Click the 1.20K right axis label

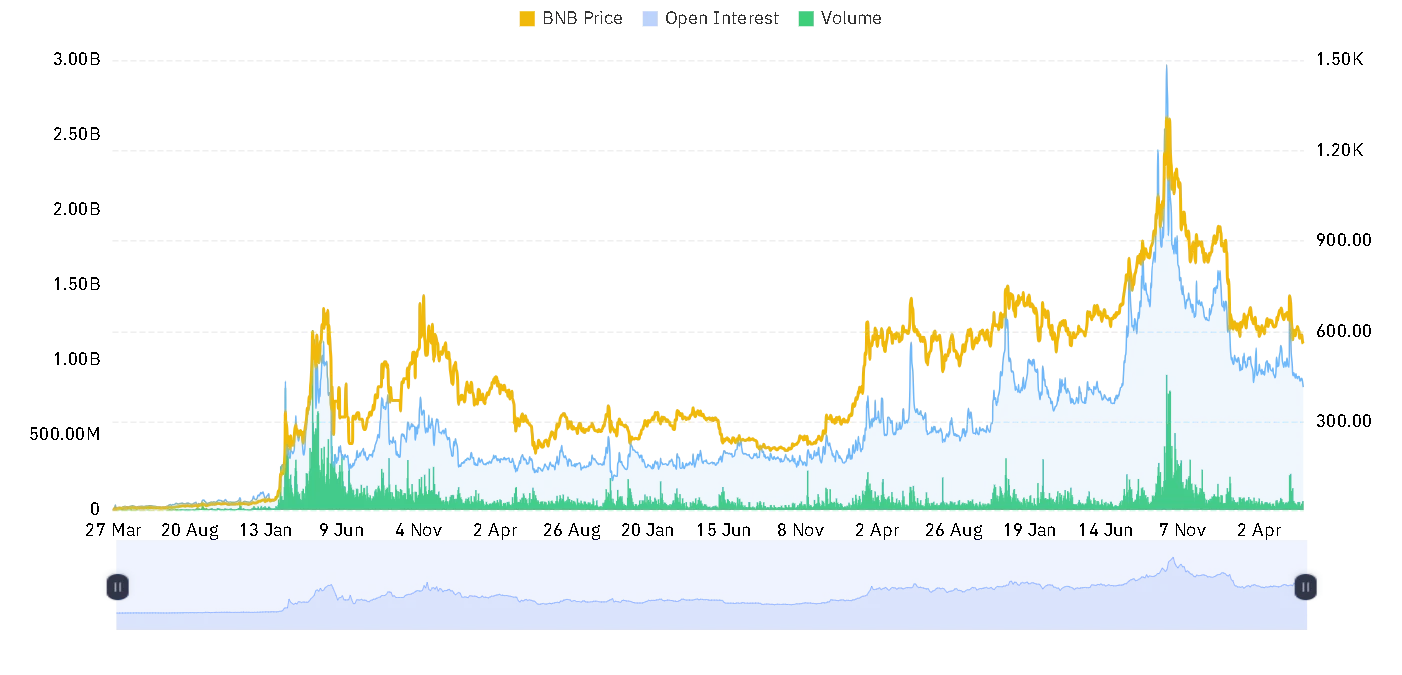click(1342, 150)
